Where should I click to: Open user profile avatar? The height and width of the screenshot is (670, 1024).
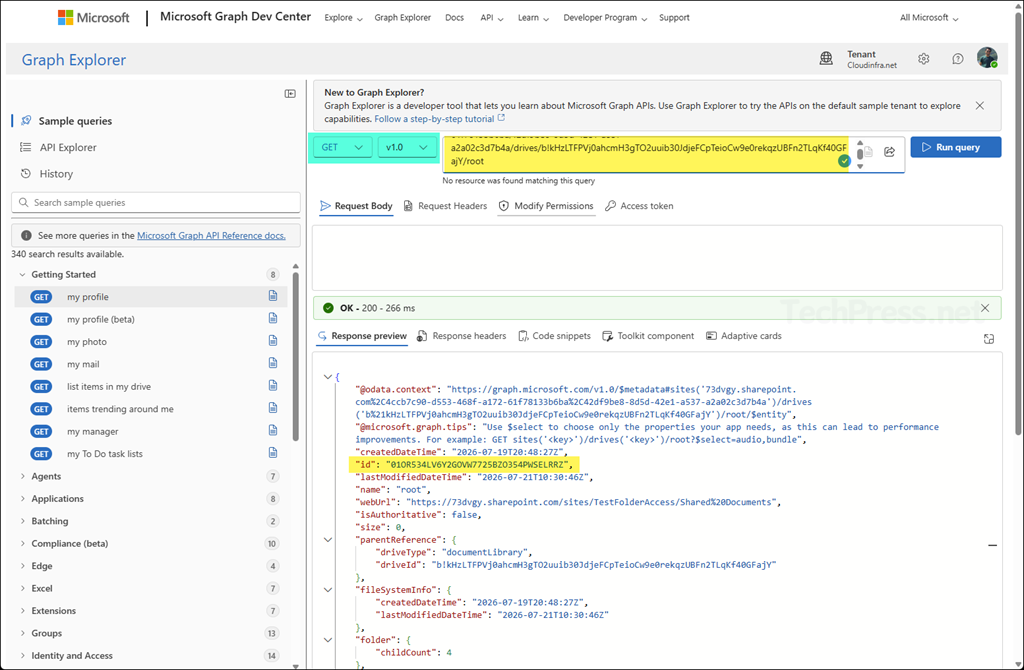coord(987,57)
